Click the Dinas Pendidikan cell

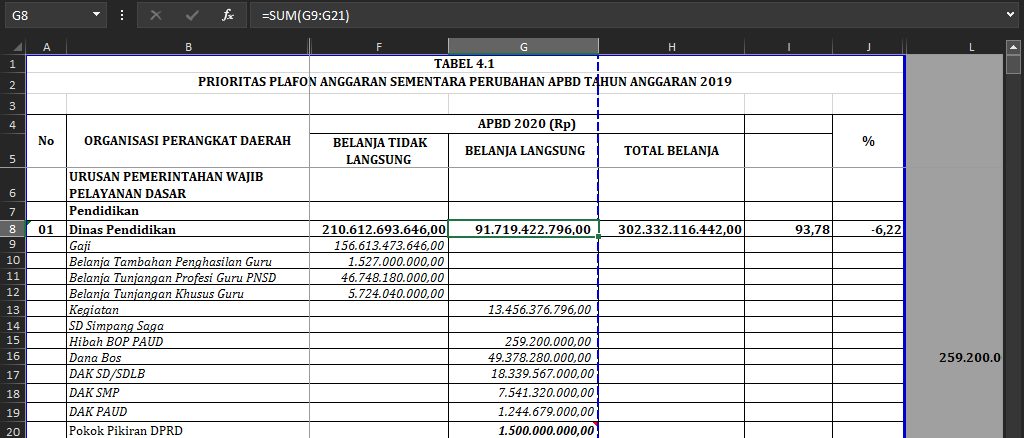(188, 229)
